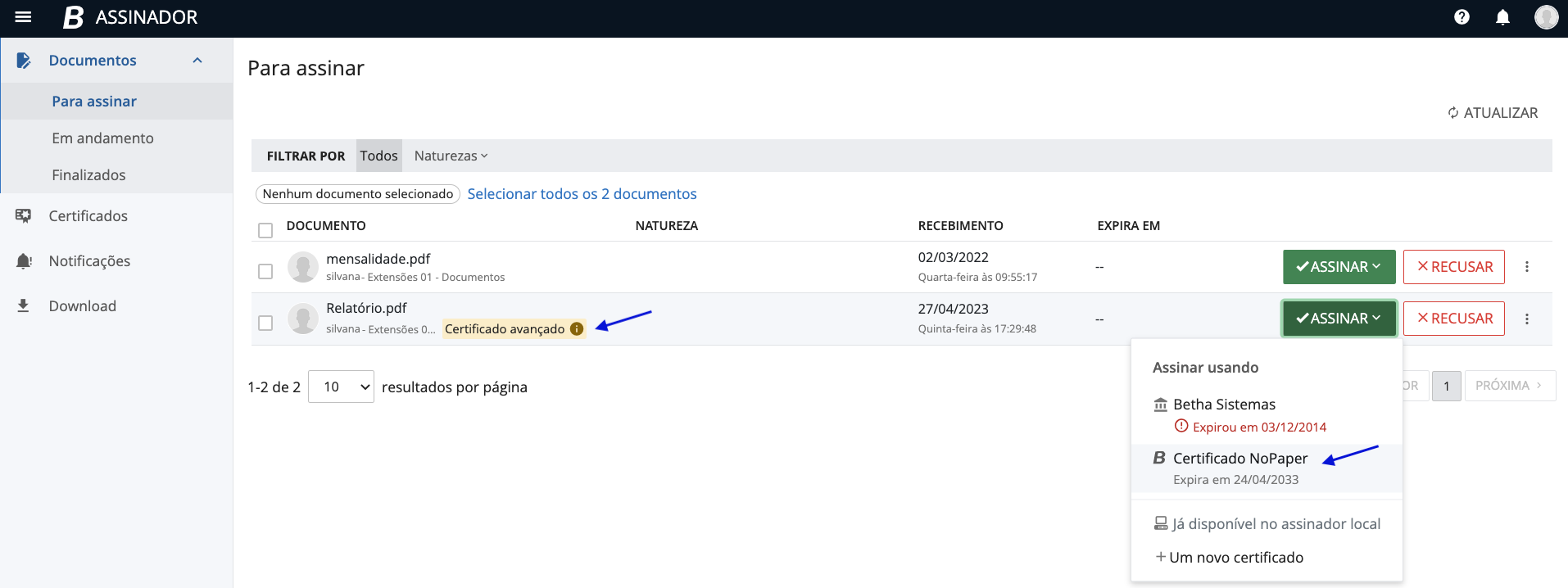Toggle the select-all documents checkbox
The width and height of the screenshot is (1568, 588).
tap(265, 230)
